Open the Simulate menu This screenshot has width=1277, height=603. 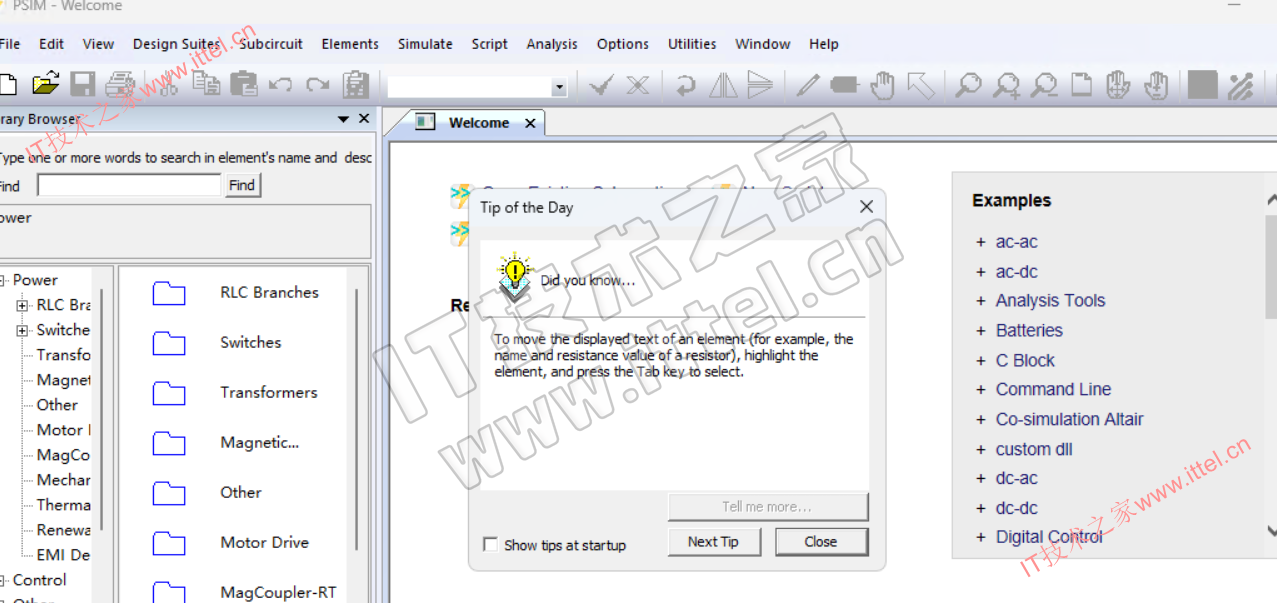(x=425, y=44)
